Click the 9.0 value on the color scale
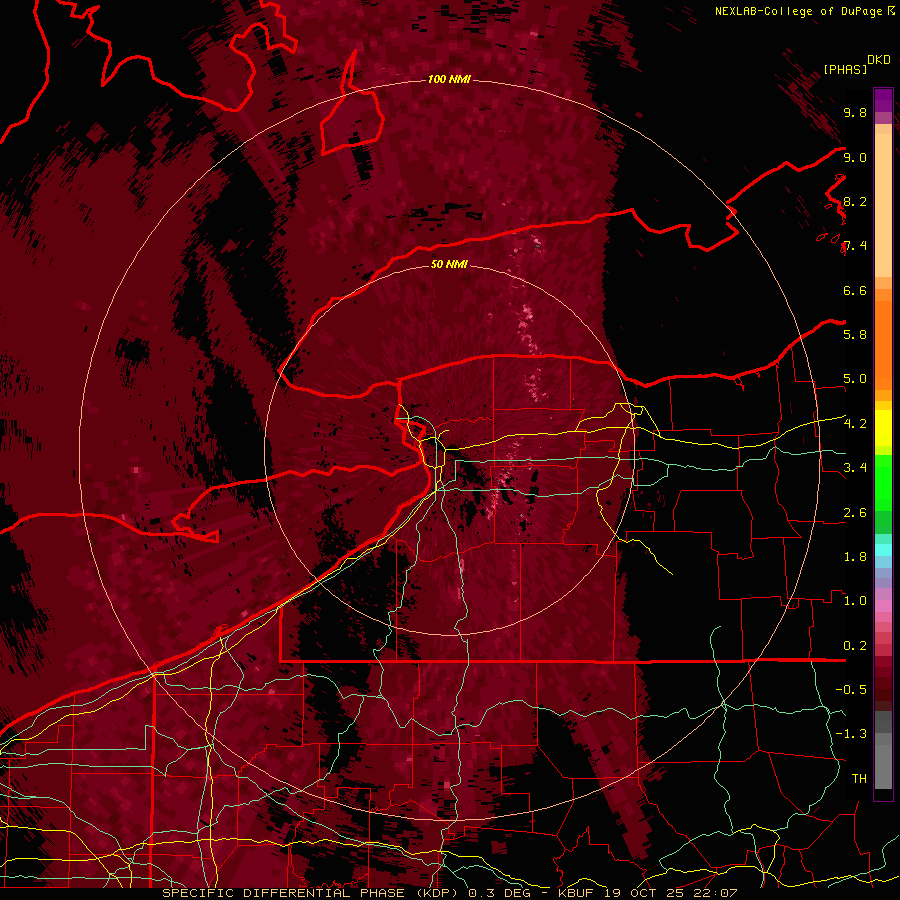This screenshot has width=900, height=900. coord(855,157)
